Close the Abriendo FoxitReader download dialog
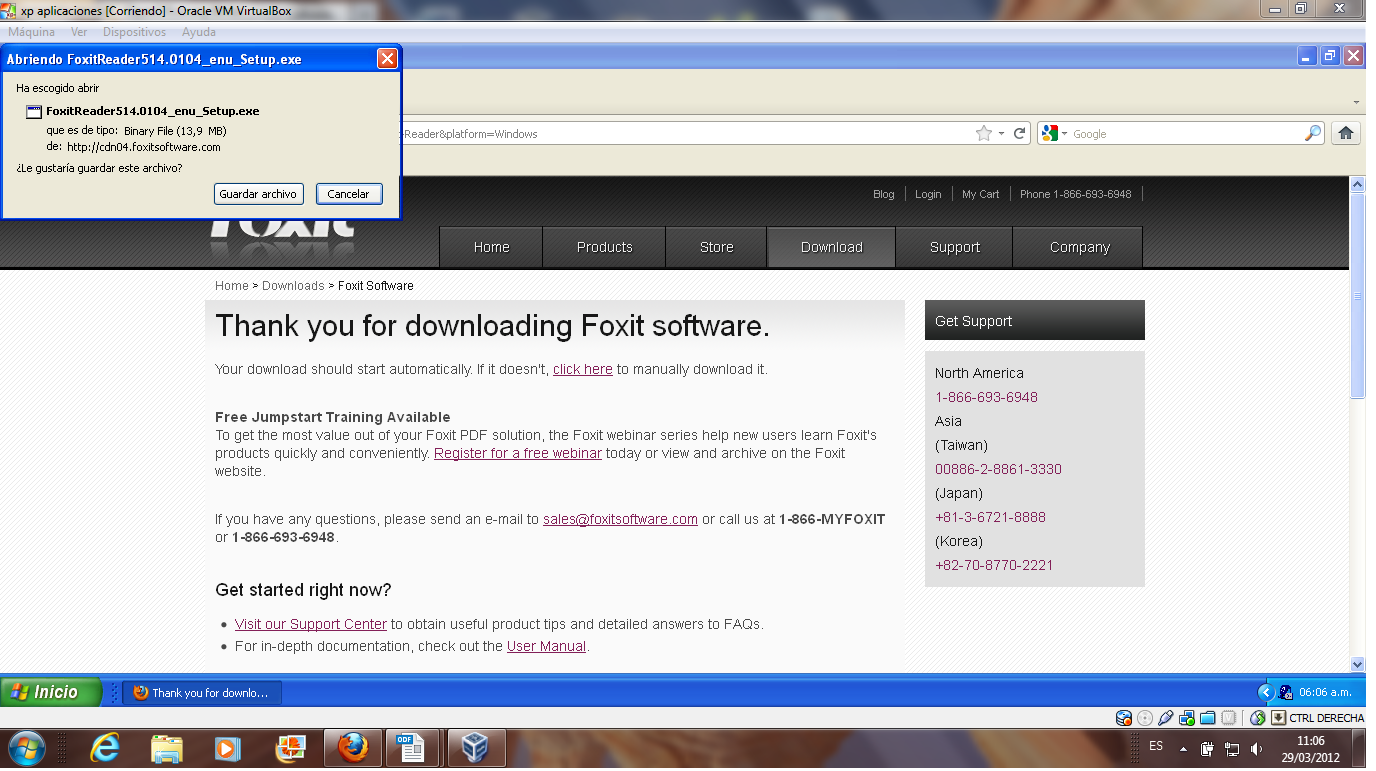1376x771 pixels. coord(387,59)
